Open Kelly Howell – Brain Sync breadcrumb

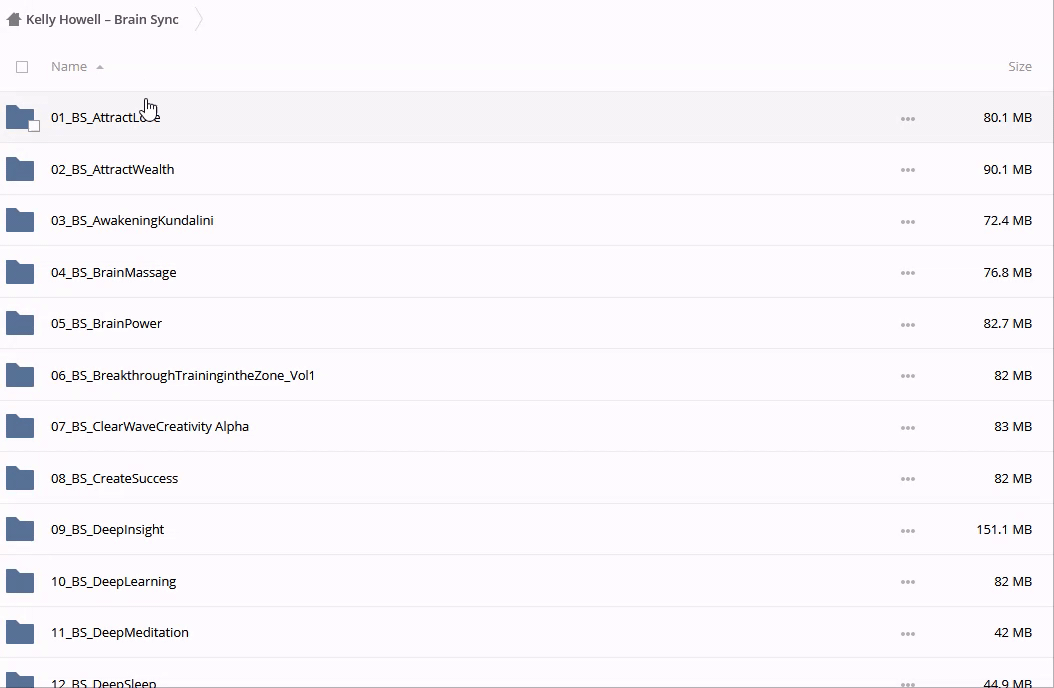(102, 19)
